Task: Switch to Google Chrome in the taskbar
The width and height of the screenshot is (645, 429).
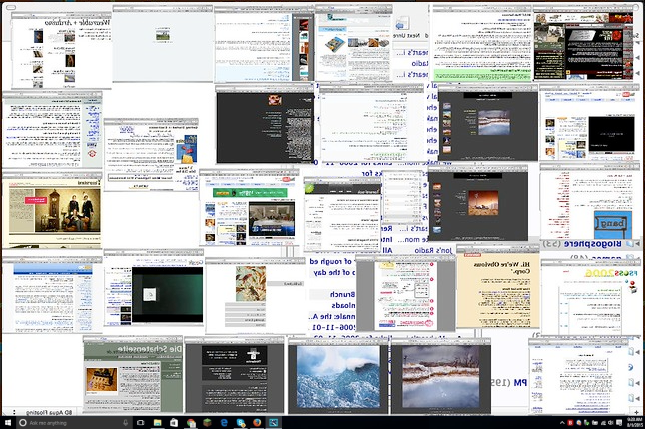Action: coord(191,422)
